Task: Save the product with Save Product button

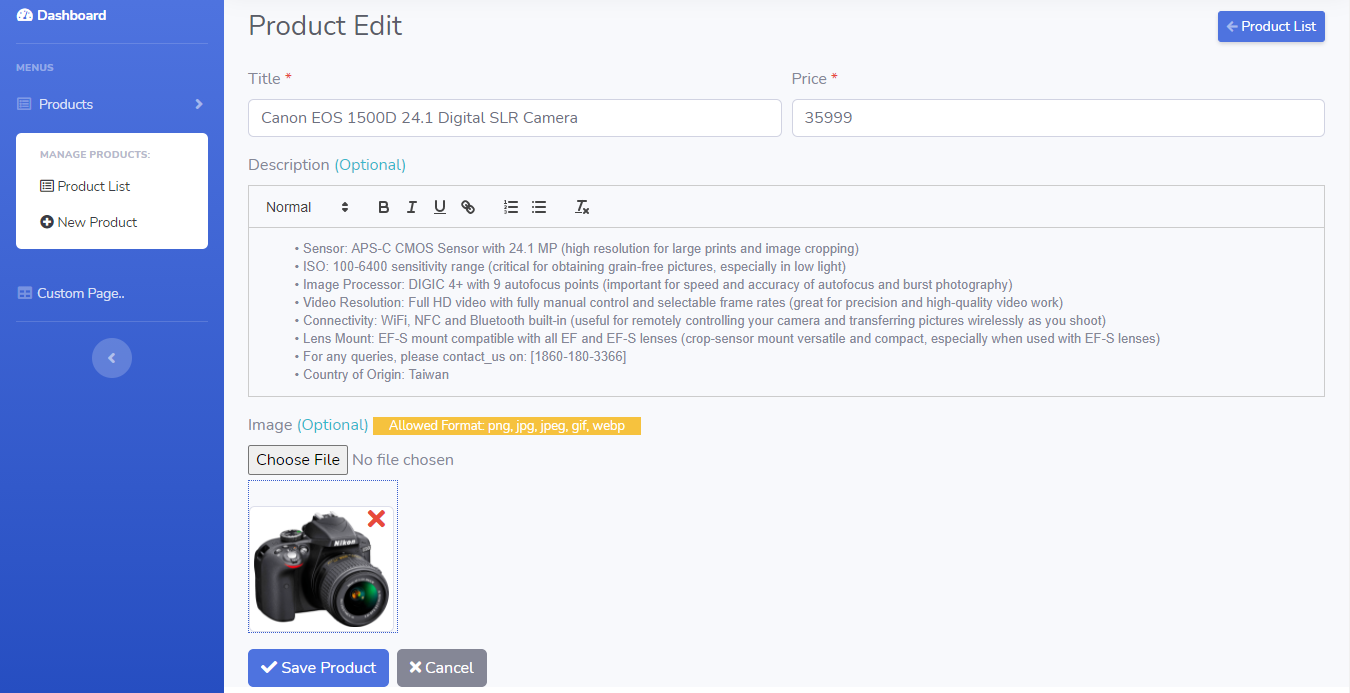Action: point(318,667)
